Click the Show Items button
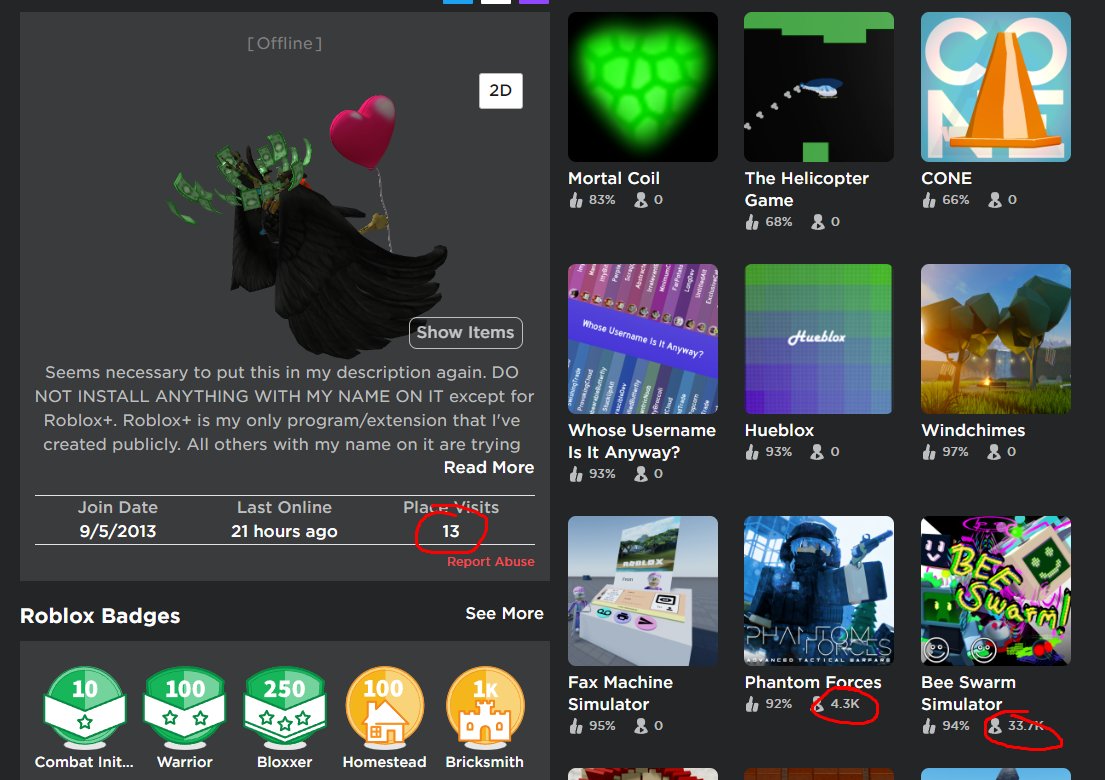This screenshot has height=780, width=1105. point(466,333)
